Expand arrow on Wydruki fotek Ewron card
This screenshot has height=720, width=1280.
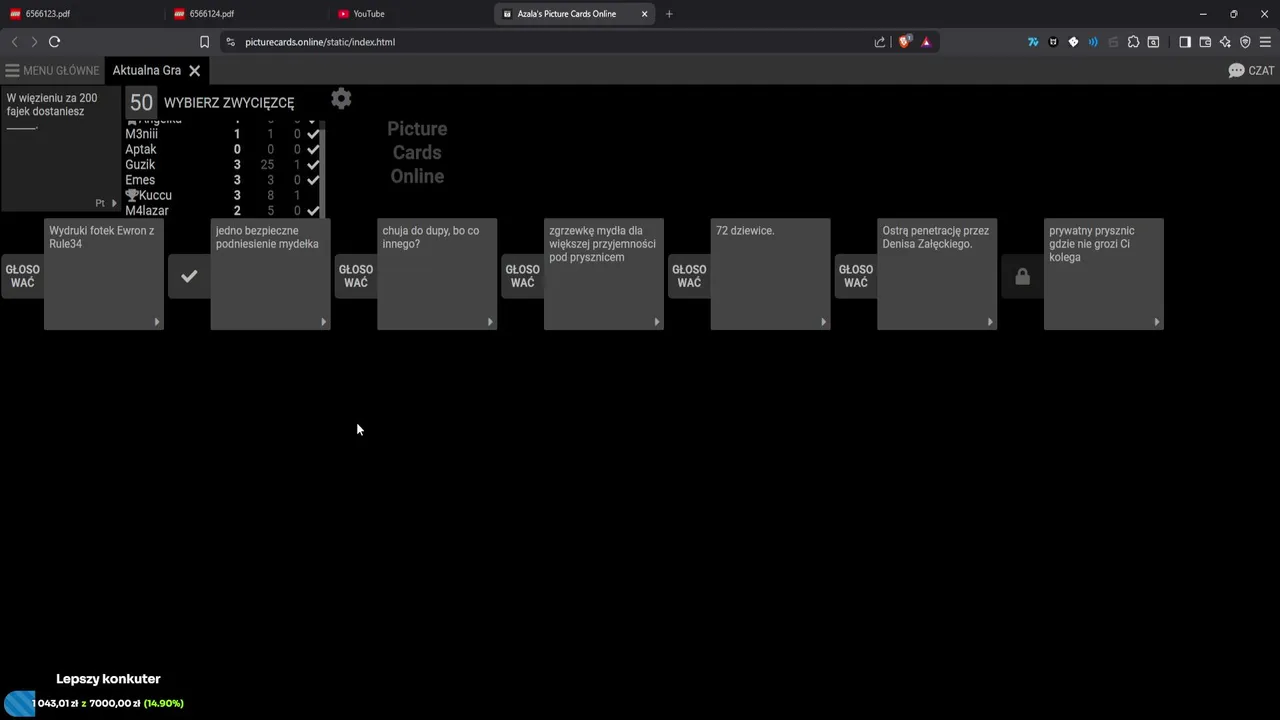157,322
